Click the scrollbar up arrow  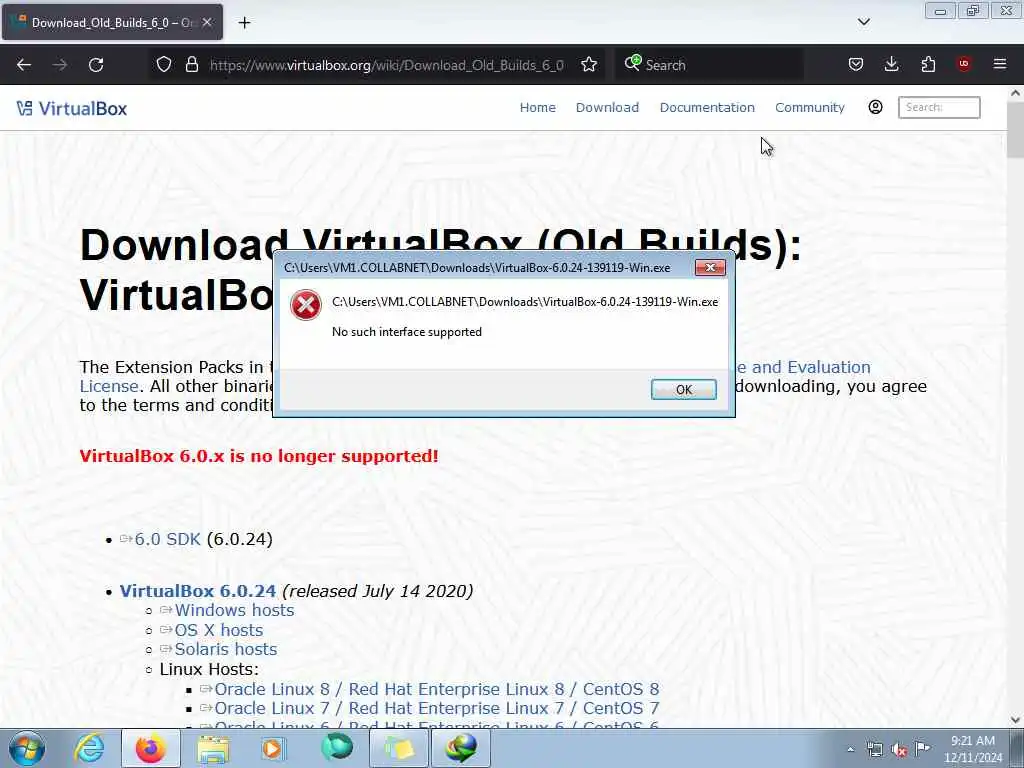(x=1015, y=93)
